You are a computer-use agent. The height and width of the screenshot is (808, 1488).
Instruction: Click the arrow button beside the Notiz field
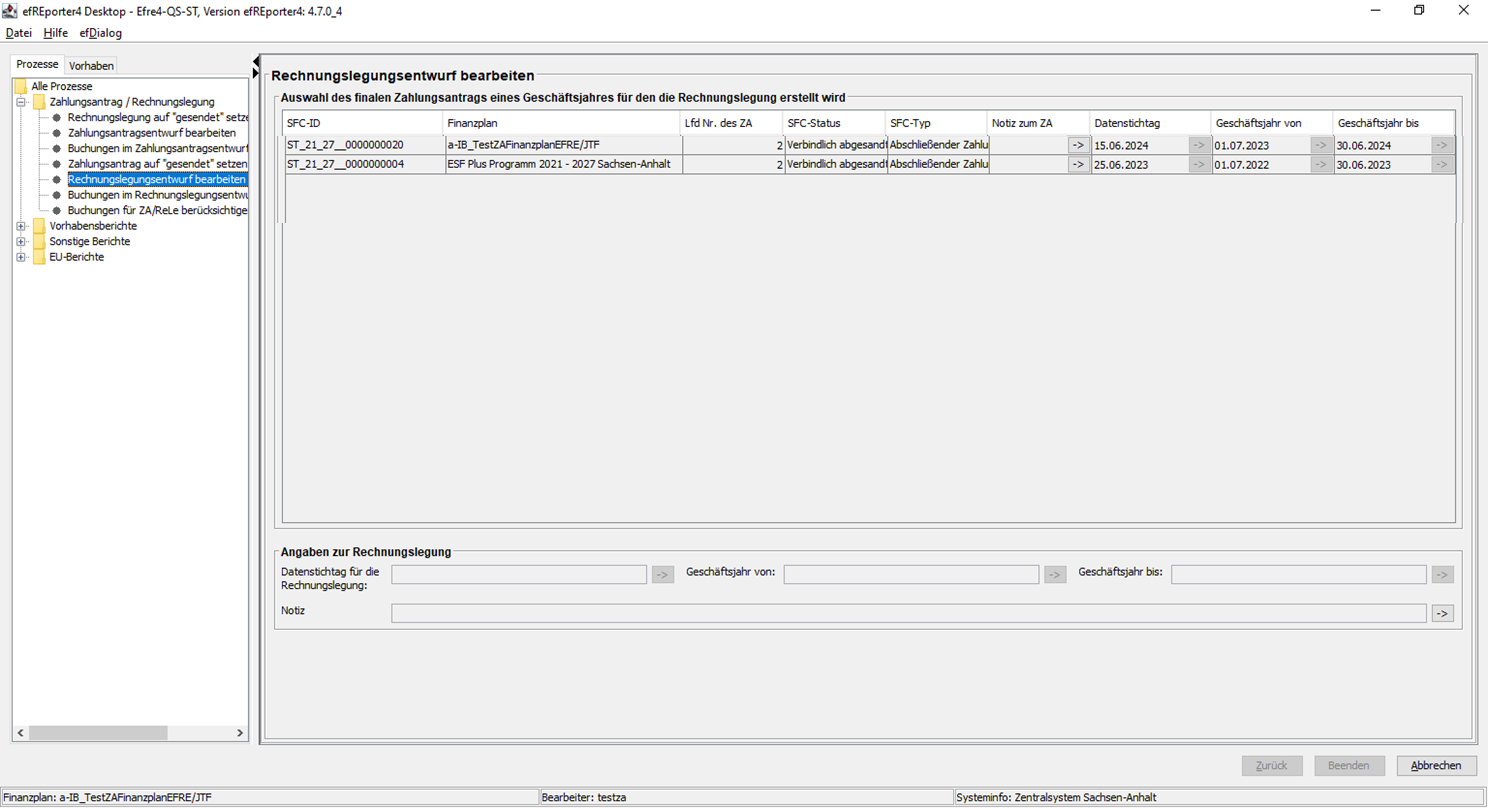point(1442,613)
